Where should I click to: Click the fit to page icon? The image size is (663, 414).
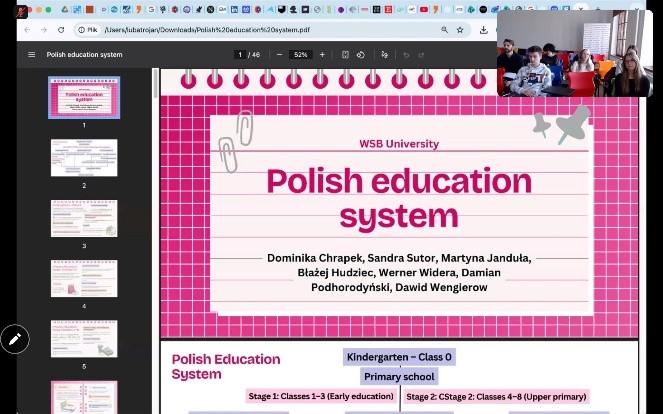tap(346, 55)
